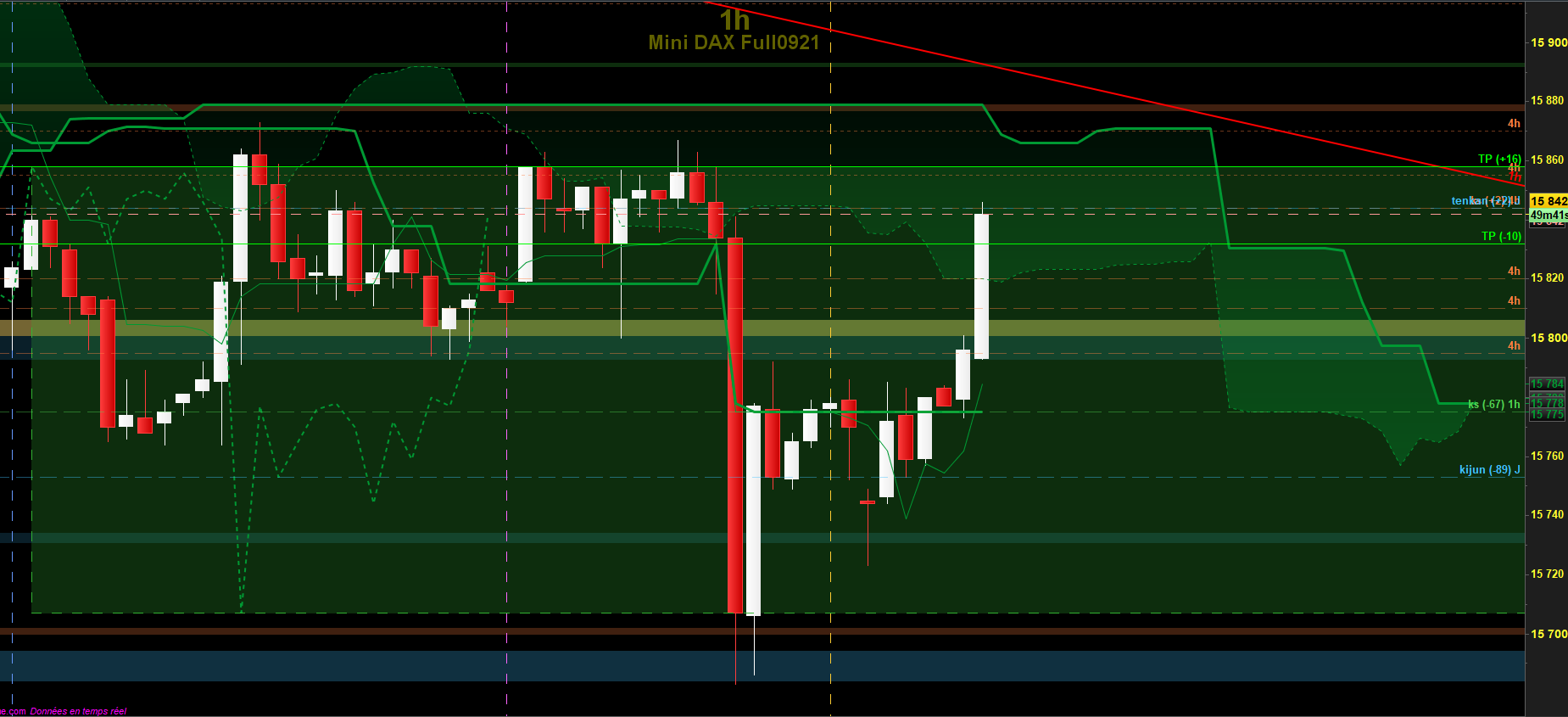Click the kijun (-89) J indicator label

1490,469
